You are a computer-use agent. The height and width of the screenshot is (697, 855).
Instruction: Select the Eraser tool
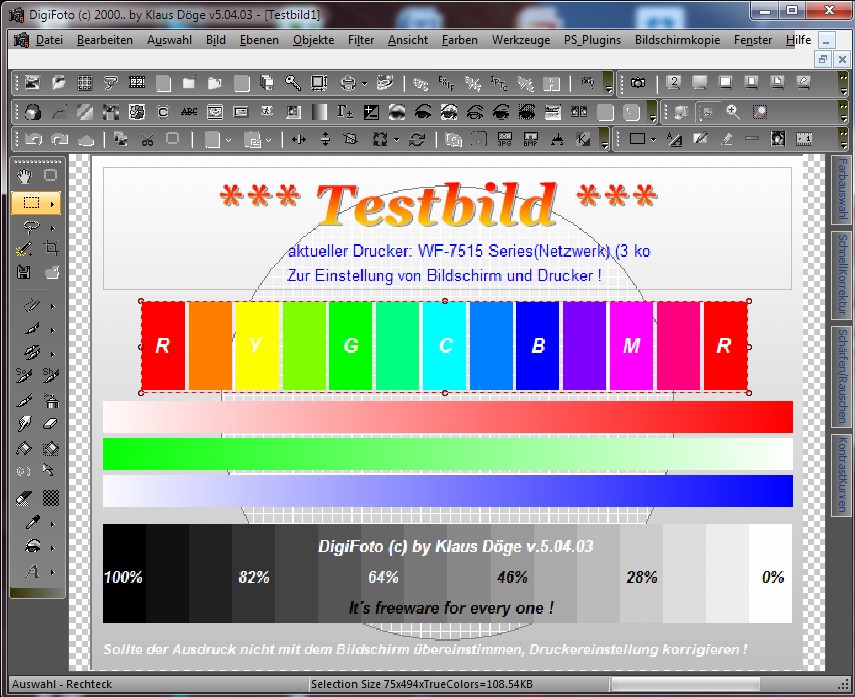50,424
